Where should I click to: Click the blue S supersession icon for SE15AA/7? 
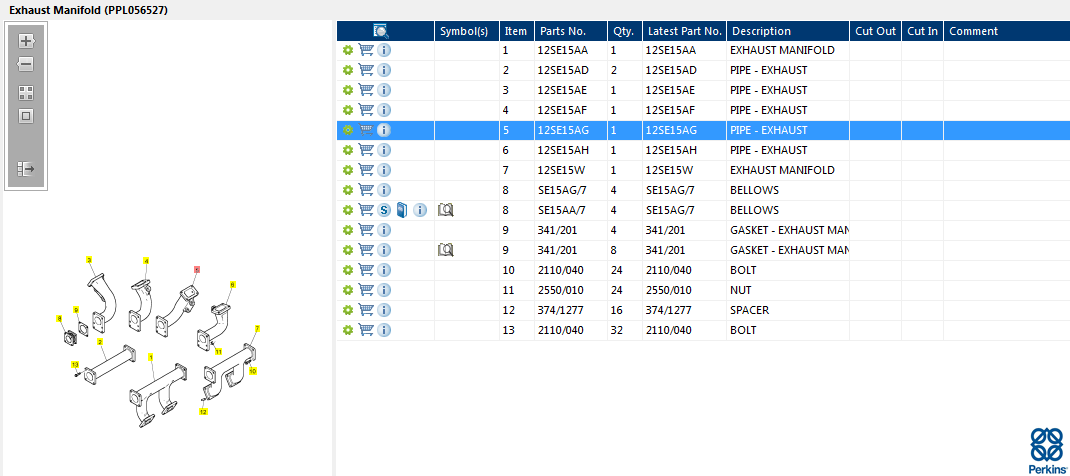pos(384,210)
